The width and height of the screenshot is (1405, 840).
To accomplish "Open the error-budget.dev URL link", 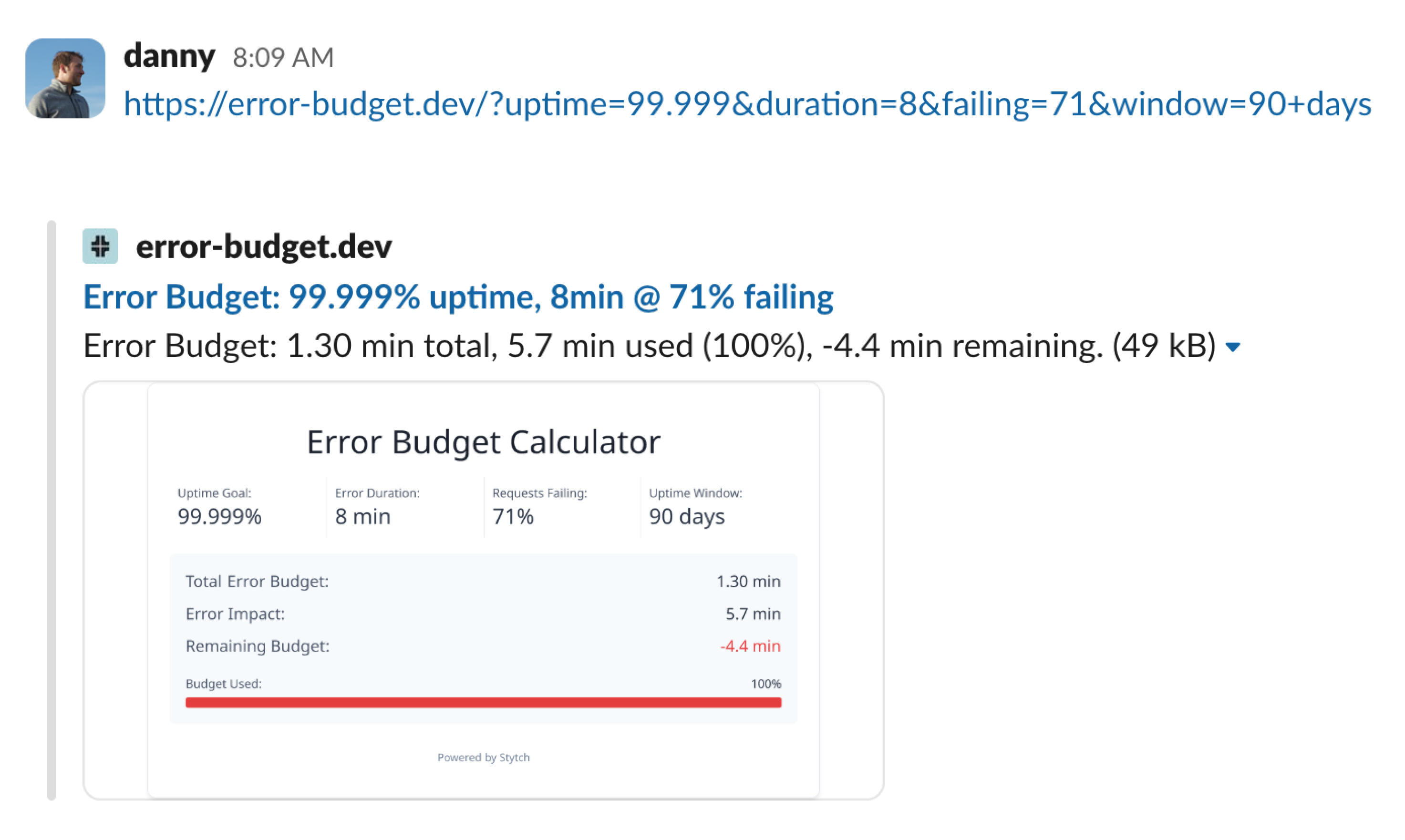I will tap(747, 104).
